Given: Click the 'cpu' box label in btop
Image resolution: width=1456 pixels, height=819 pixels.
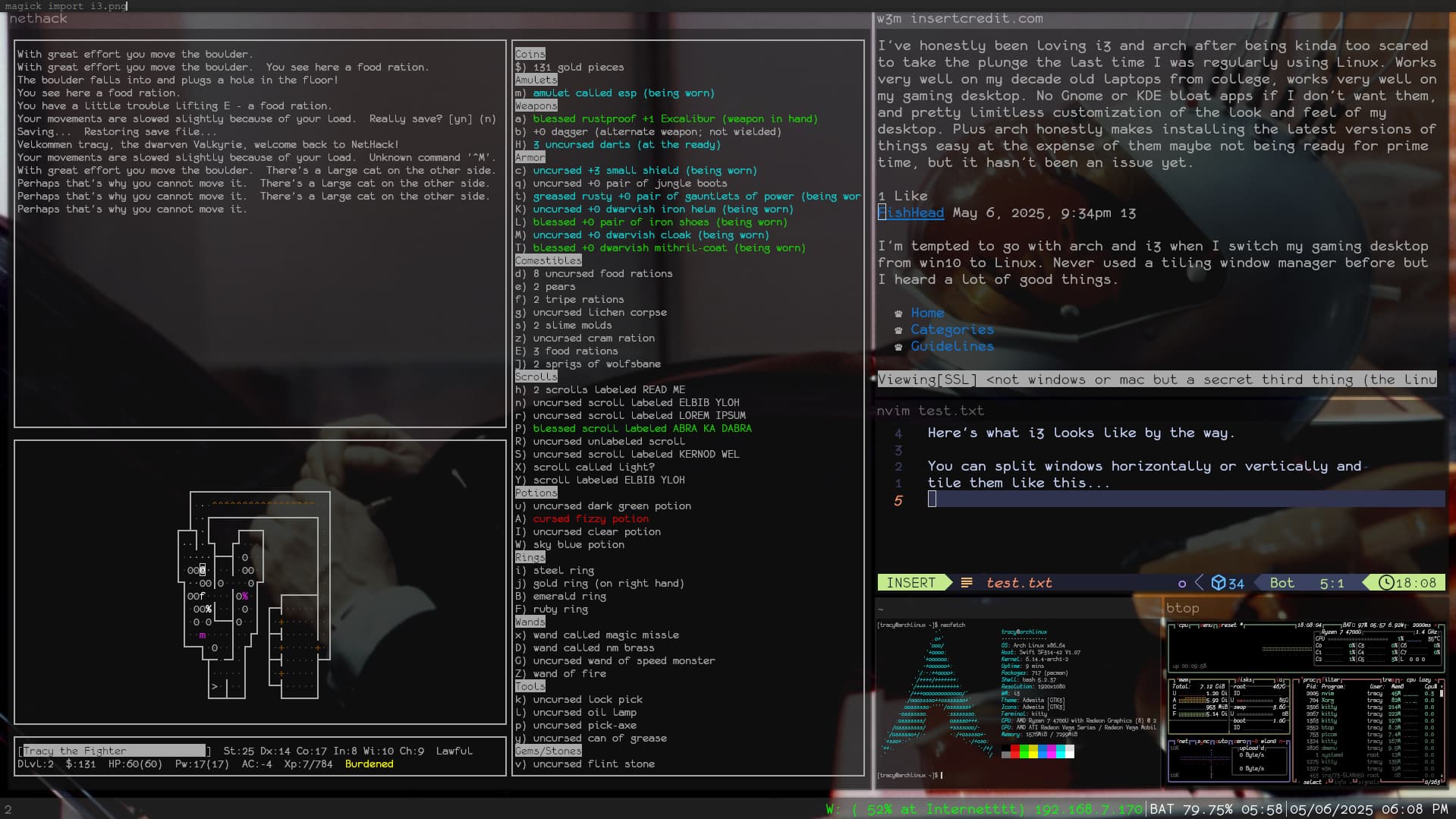Looking at the screenshot, I should click(x=1183, y=625).
